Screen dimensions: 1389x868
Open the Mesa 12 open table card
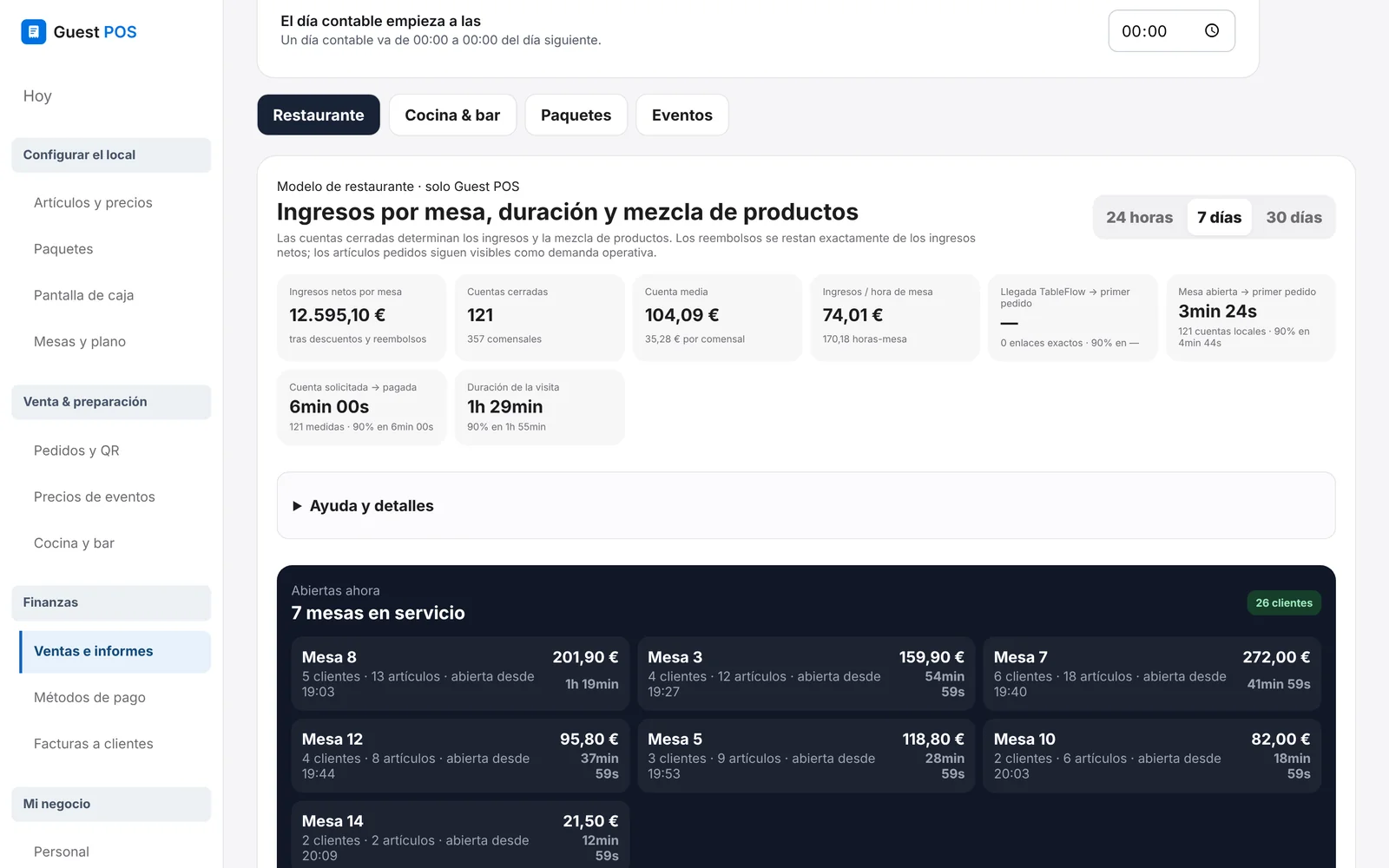click(x=460, y=756)
